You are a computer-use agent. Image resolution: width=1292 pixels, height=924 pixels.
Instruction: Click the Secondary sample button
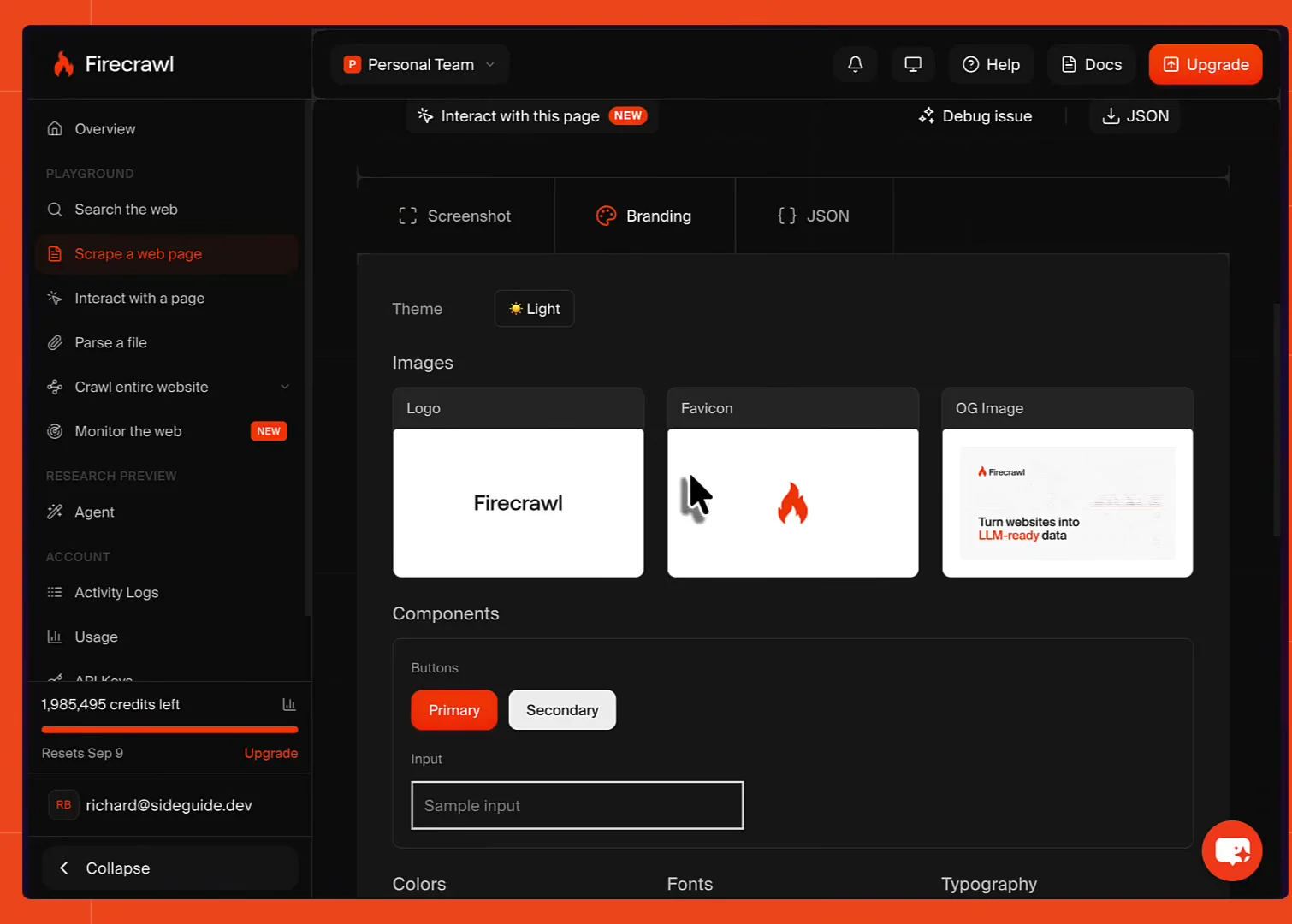tap(562, 710)
